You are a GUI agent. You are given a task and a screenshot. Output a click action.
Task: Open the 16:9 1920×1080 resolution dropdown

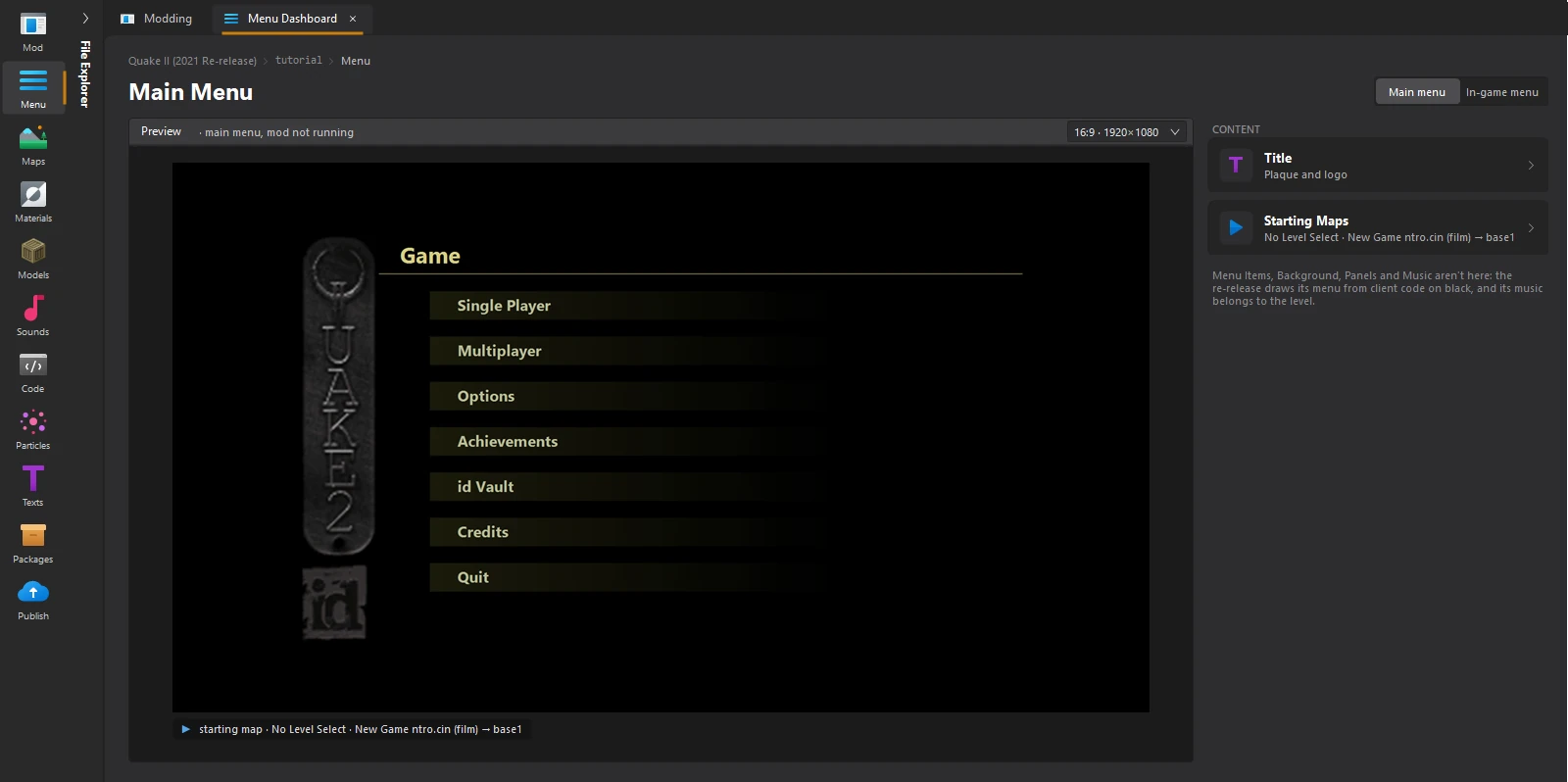click(1127, 132)
